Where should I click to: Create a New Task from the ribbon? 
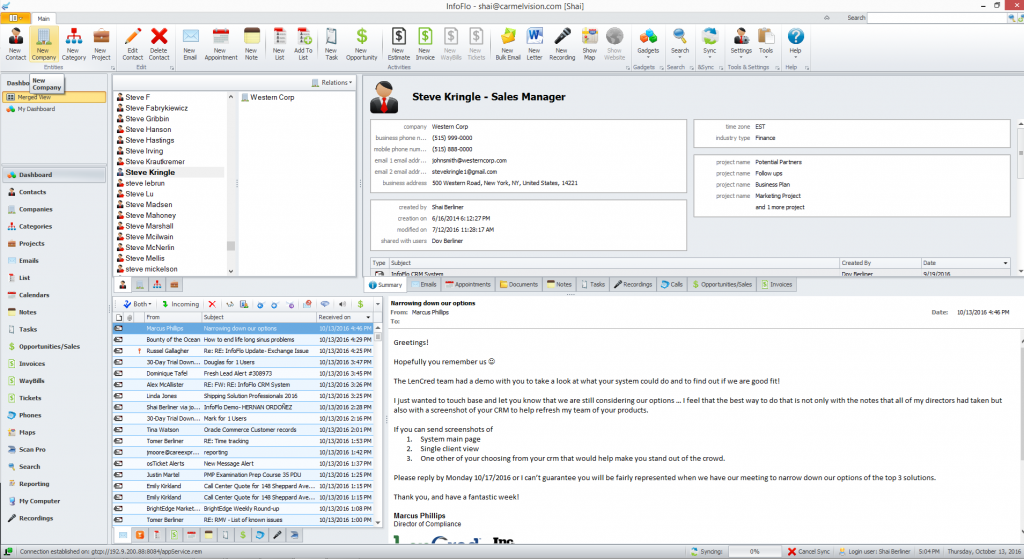click(331, 44)
